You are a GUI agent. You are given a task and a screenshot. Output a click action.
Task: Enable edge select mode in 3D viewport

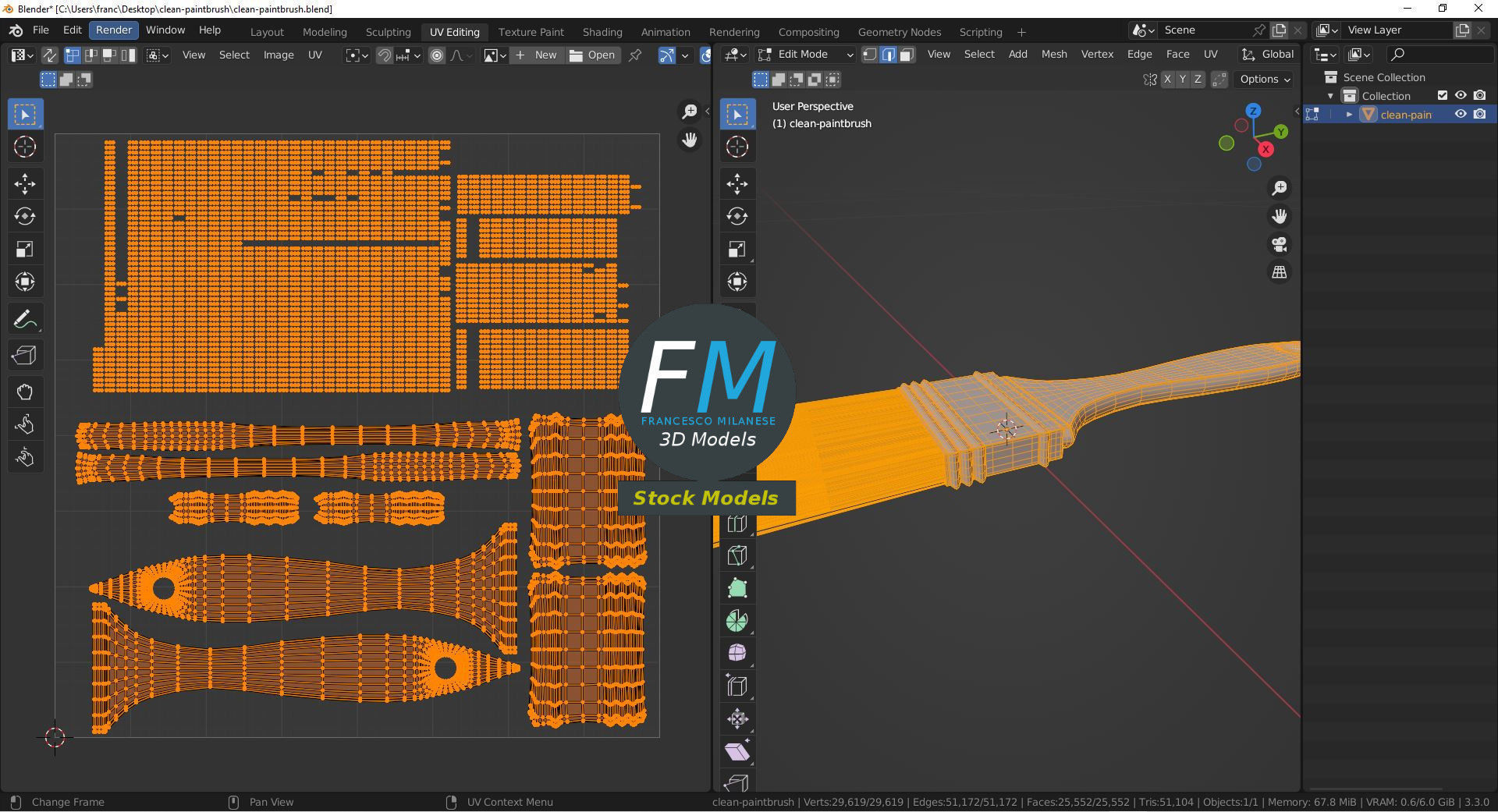pos(888,55)
